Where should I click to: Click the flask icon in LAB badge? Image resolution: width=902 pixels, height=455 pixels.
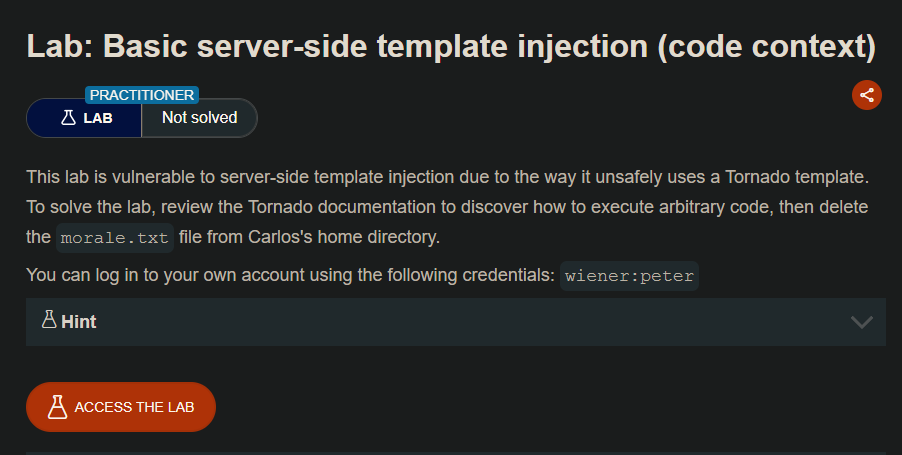point(68,118)
